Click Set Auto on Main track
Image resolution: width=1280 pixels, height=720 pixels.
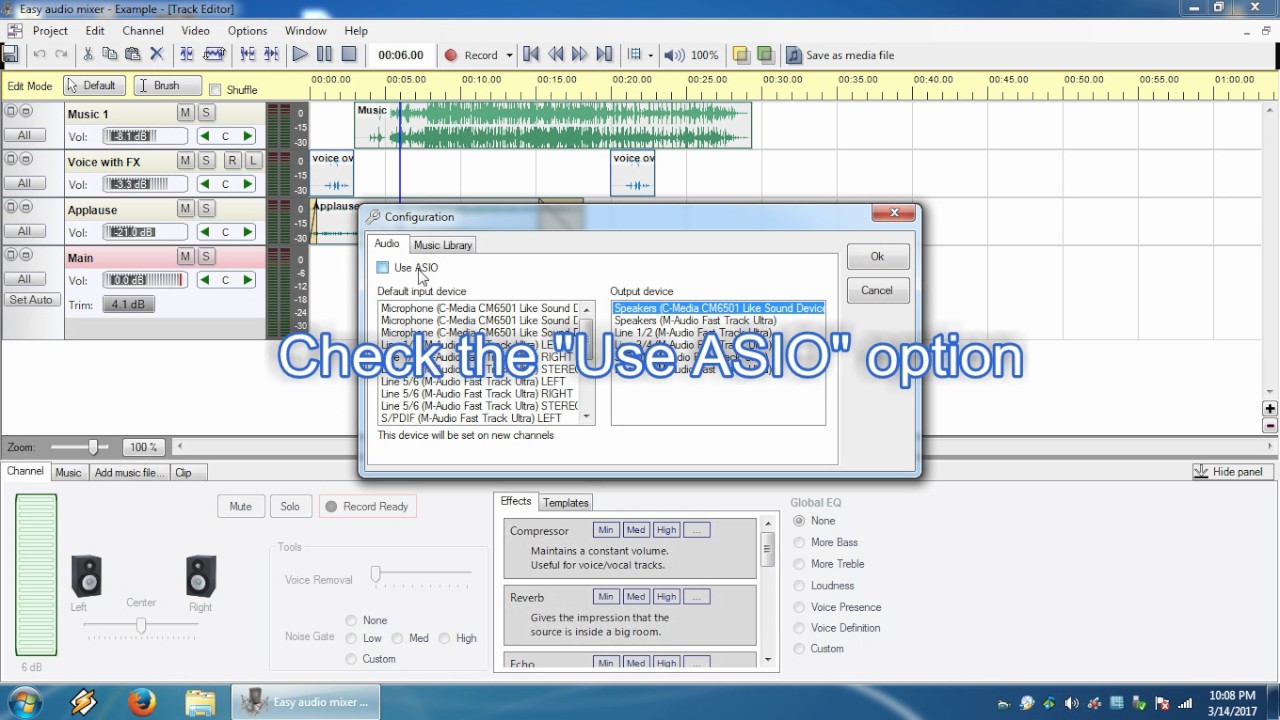click(x=31, y=300)
